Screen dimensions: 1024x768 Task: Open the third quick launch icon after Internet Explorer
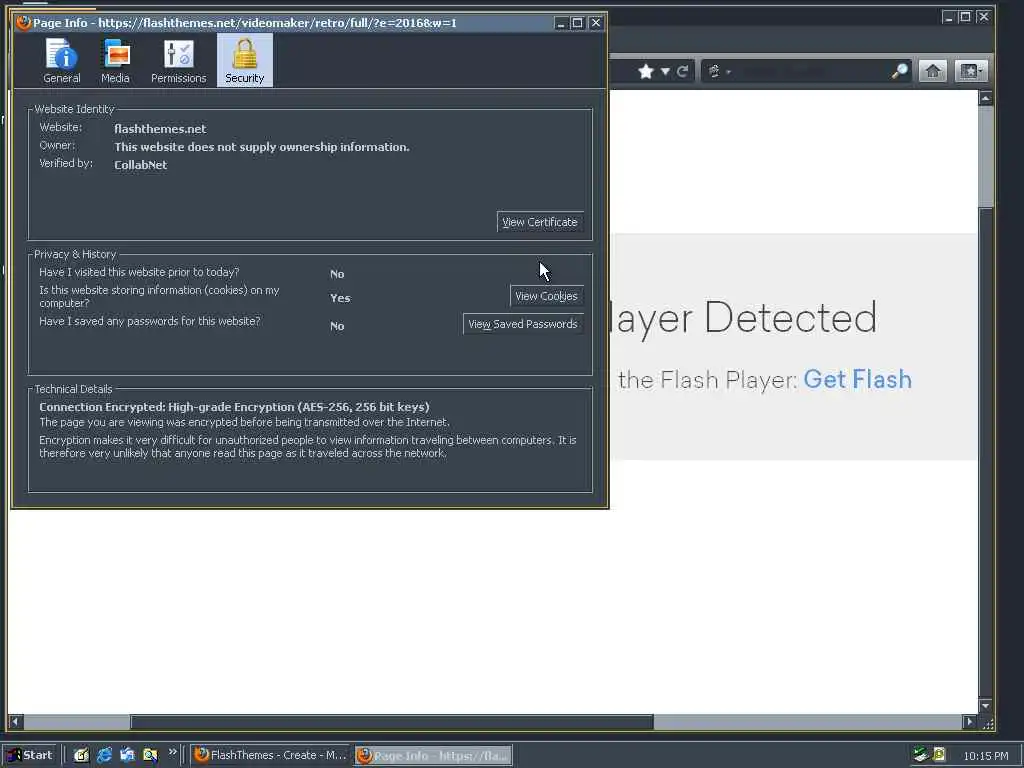pos(127,755)
